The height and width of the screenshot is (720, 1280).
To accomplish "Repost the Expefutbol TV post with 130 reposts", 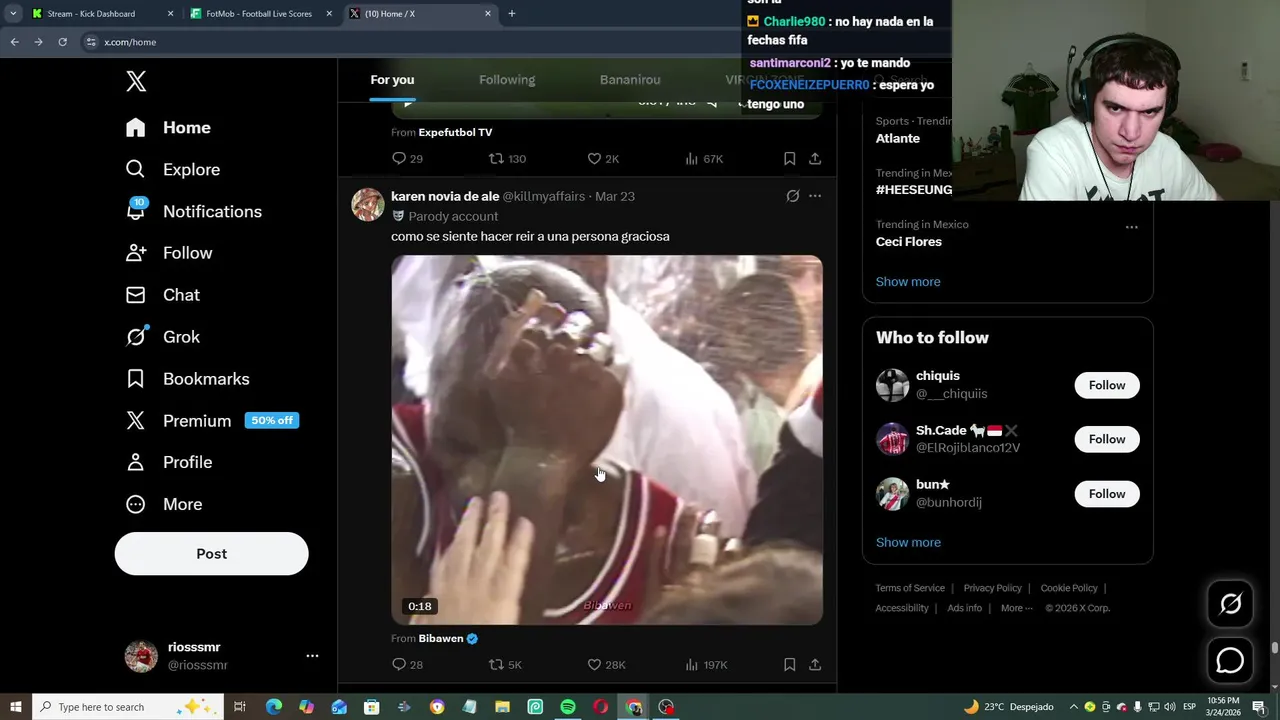I will pyautogui.click(x=507, y=159).
